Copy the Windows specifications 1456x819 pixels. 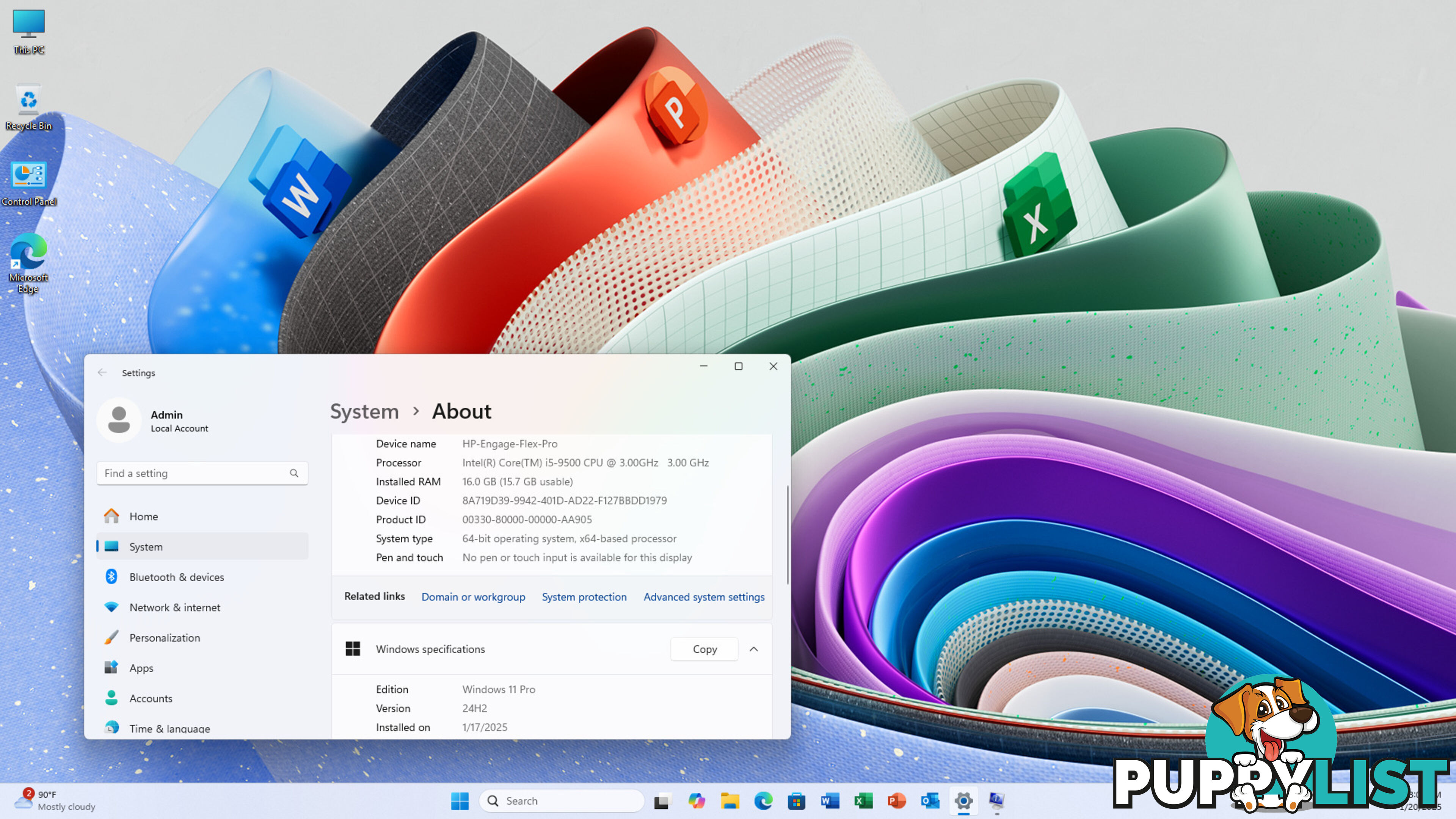pyautogui.click(x=704, y=649)
